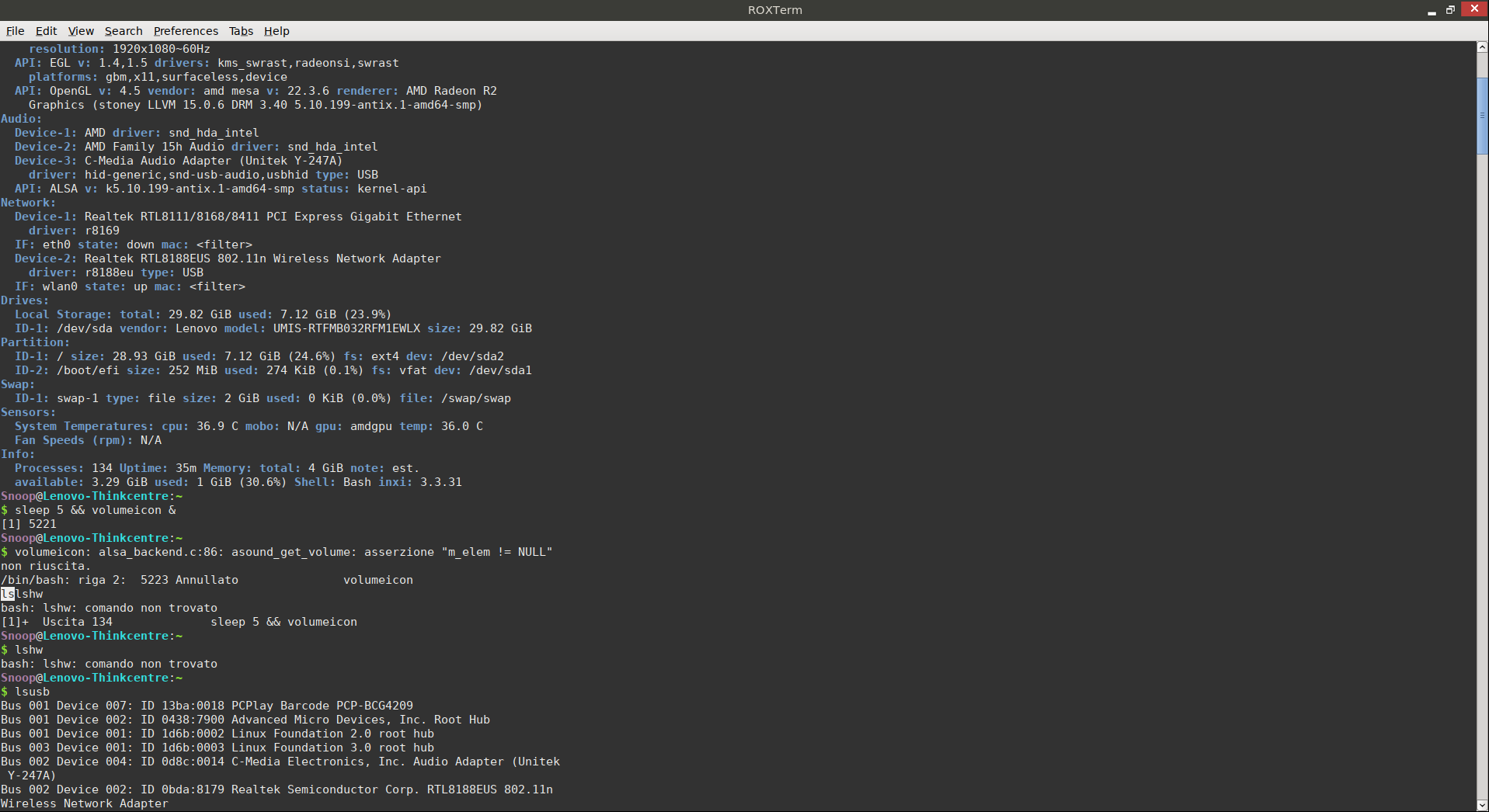1489x812 pixels.
Task: Open the Preferences menu
Action: point(186,31)
